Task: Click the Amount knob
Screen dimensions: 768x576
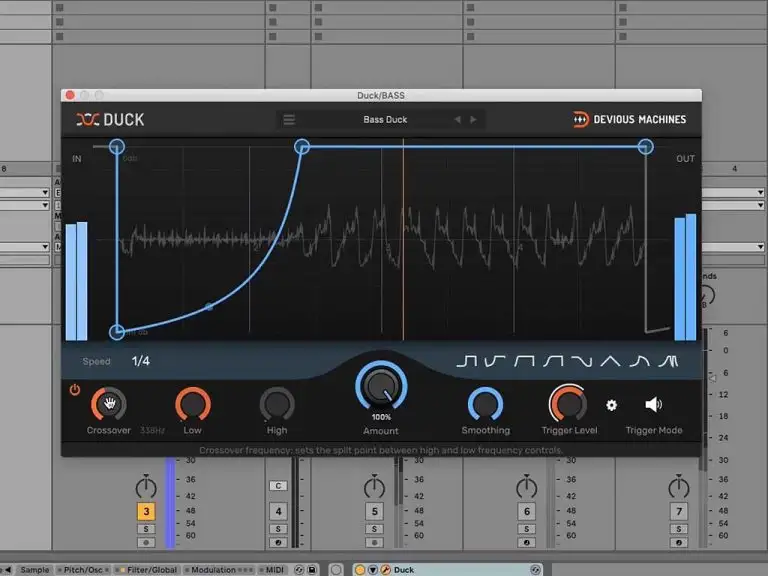Action: 381,386
